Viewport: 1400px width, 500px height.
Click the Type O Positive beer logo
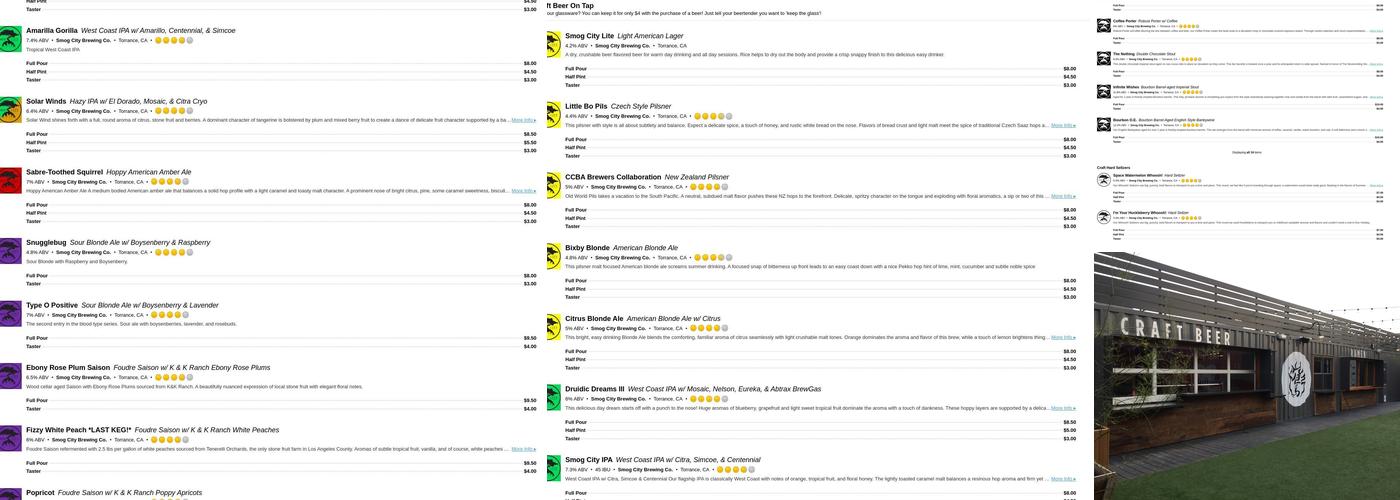click(x=10, y=313)
